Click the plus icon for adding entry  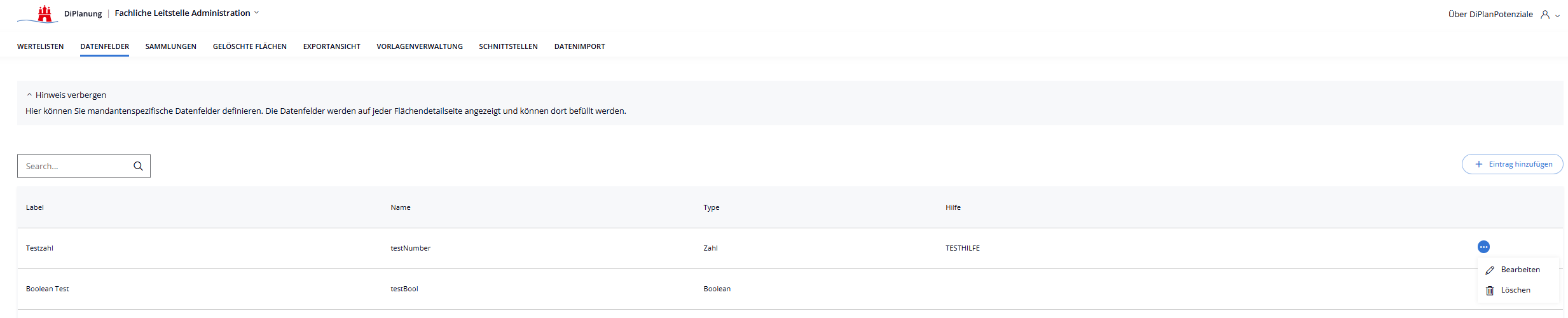[x=1479, y=164]
